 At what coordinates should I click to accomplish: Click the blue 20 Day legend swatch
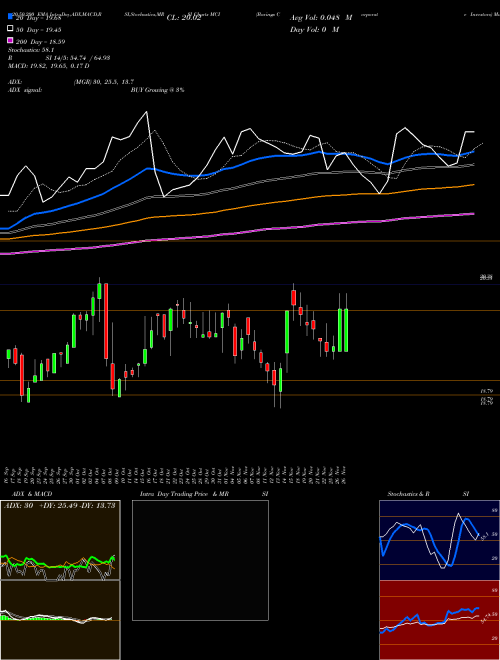click(x=10, y=17)
